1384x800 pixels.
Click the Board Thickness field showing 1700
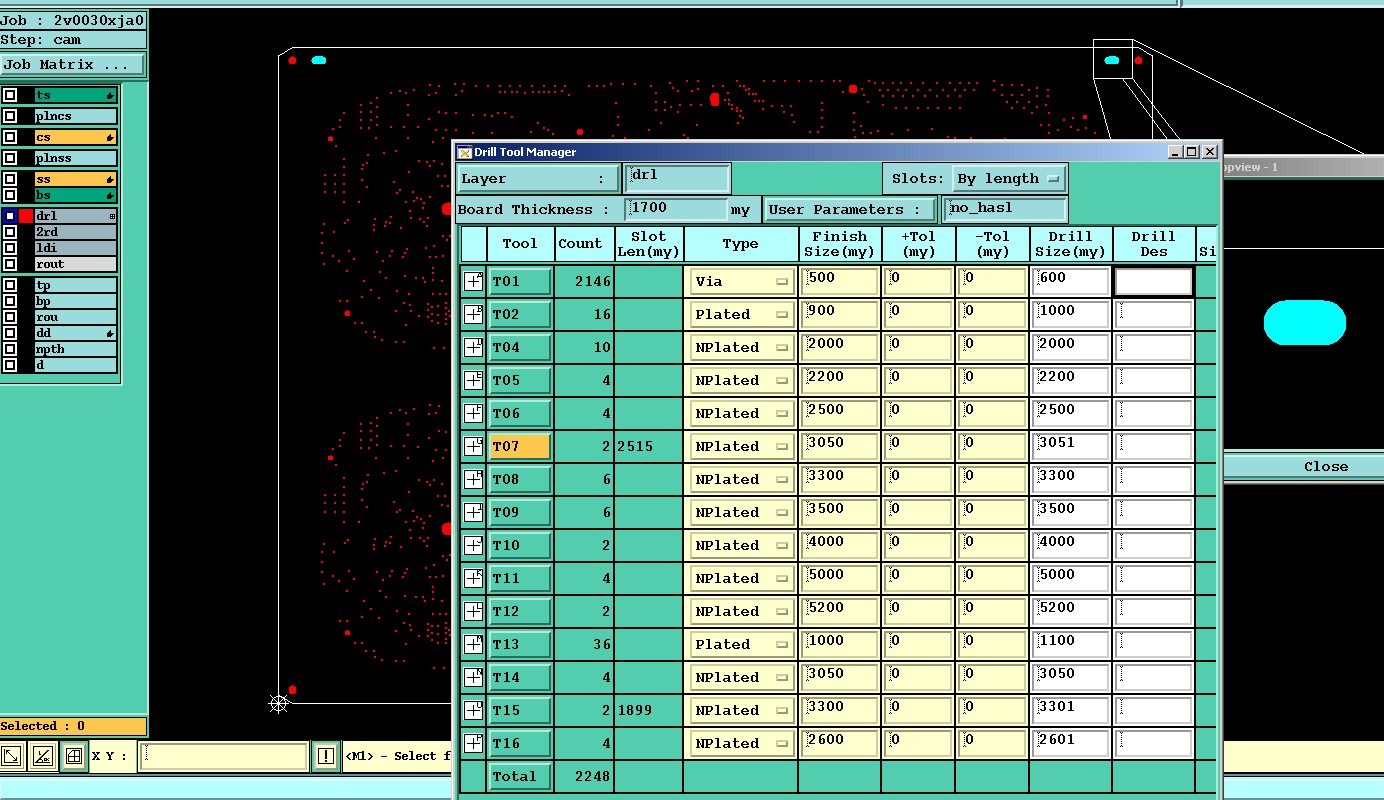677,209
